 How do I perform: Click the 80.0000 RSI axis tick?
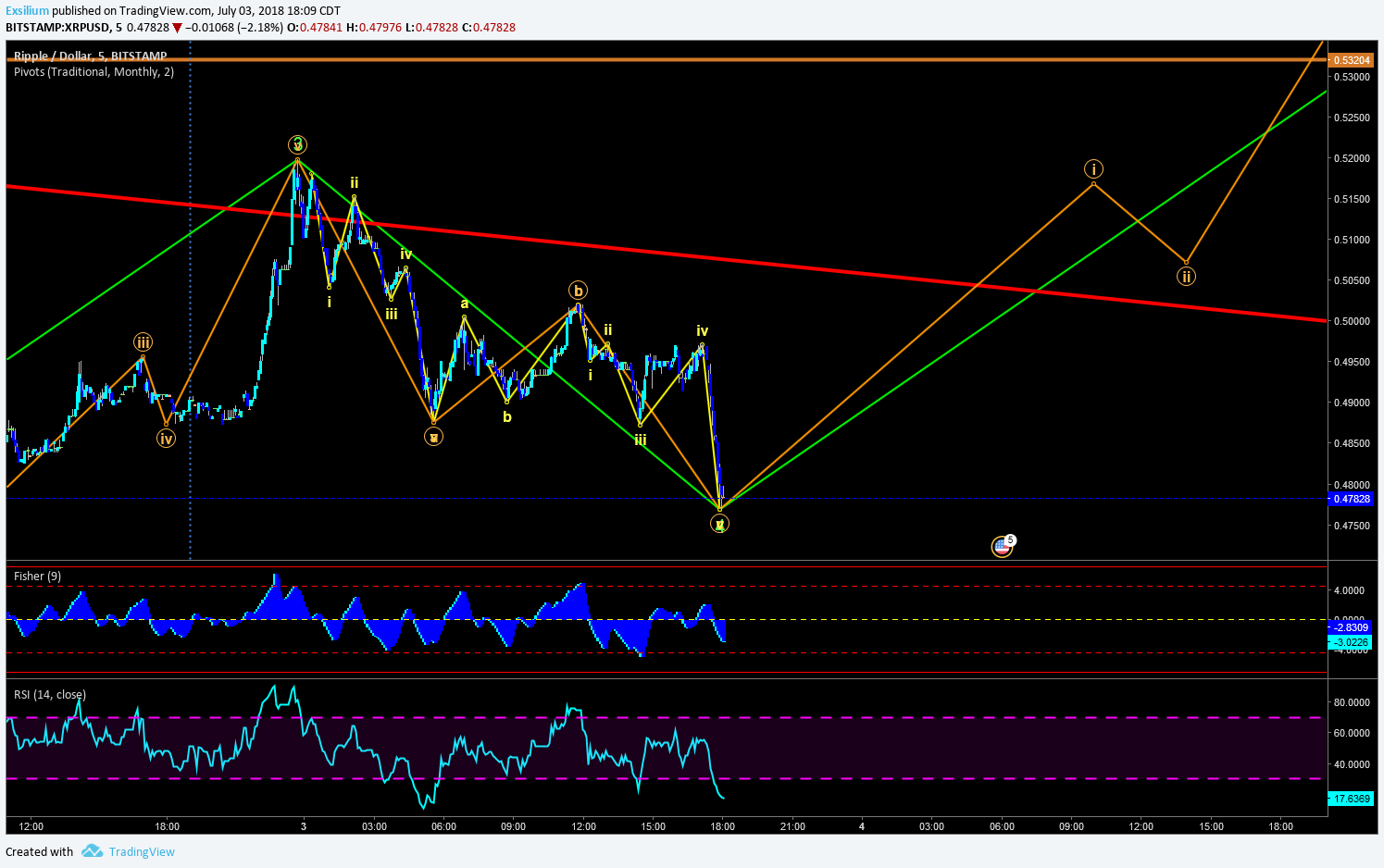1352,702
